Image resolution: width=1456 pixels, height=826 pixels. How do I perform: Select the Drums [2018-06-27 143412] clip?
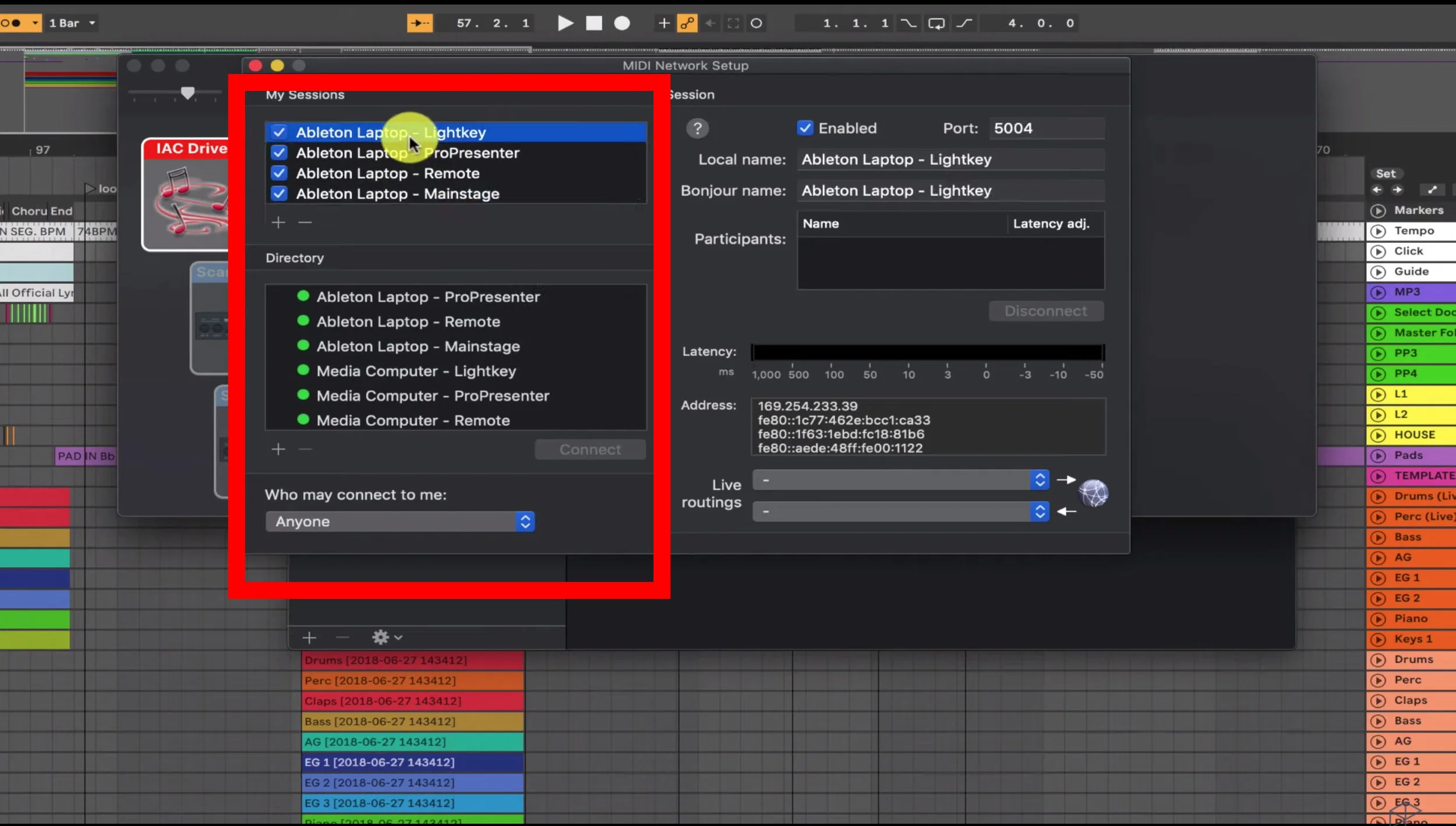[x=413, y=660]
